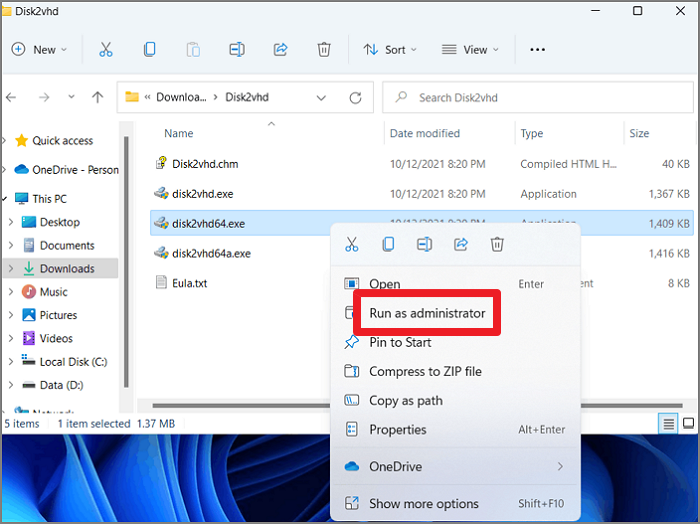Select Run as administrator from the context menu
The width and height of the screenshot is (700, 524).
click(427, 313)
